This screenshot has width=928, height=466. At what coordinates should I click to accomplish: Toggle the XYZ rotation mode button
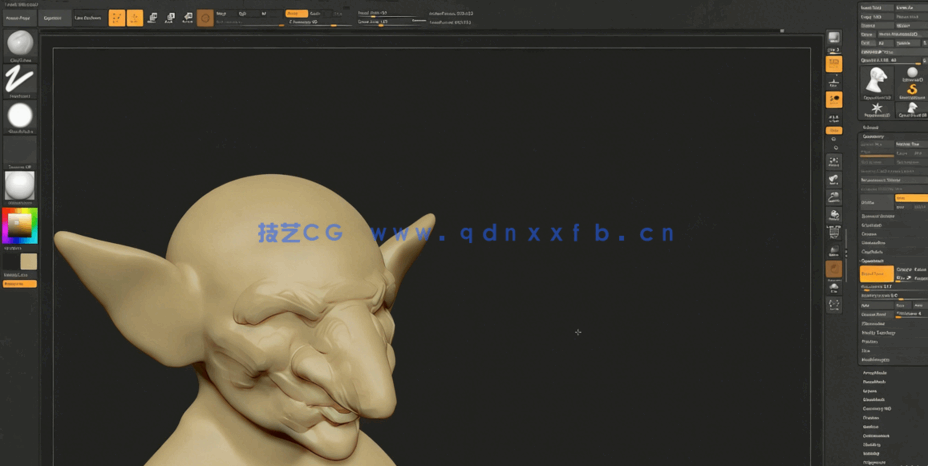click(834, 130)
